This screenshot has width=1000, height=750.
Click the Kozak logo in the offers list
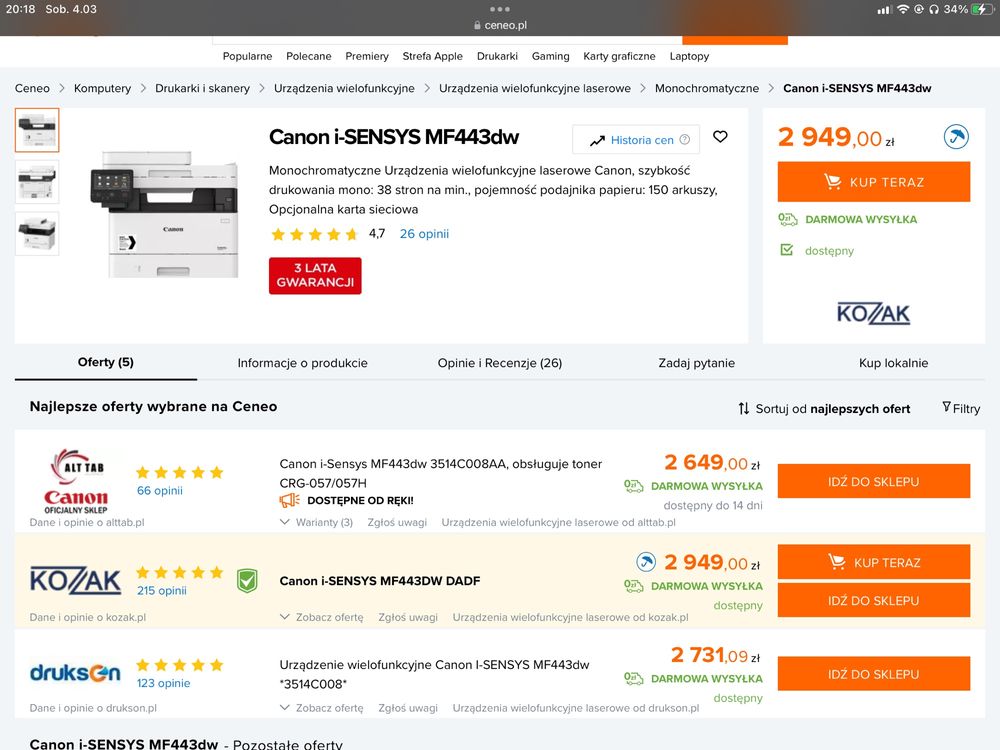(x=75, y=580)
